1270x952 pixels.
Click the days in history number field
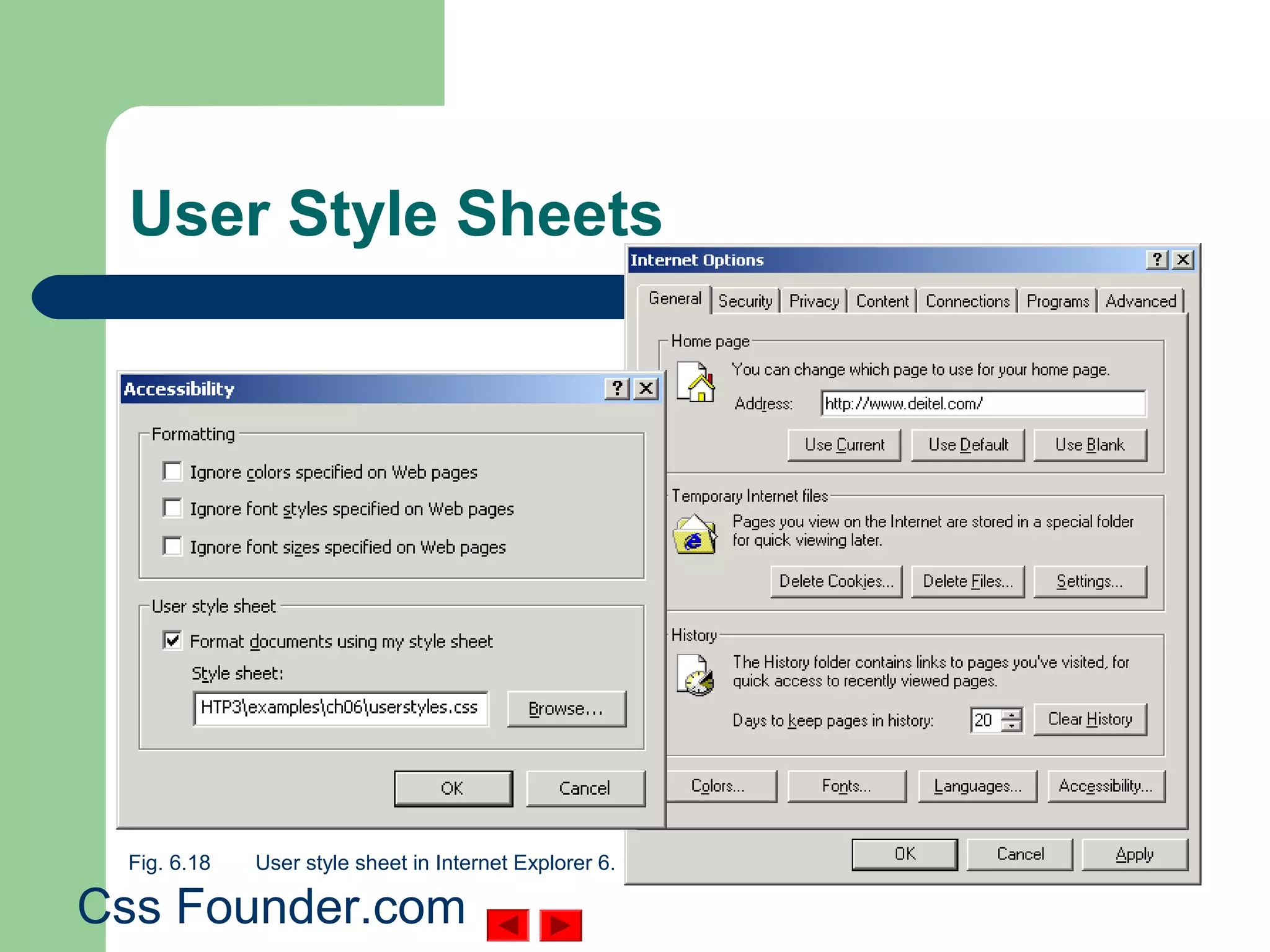(986, 720)
